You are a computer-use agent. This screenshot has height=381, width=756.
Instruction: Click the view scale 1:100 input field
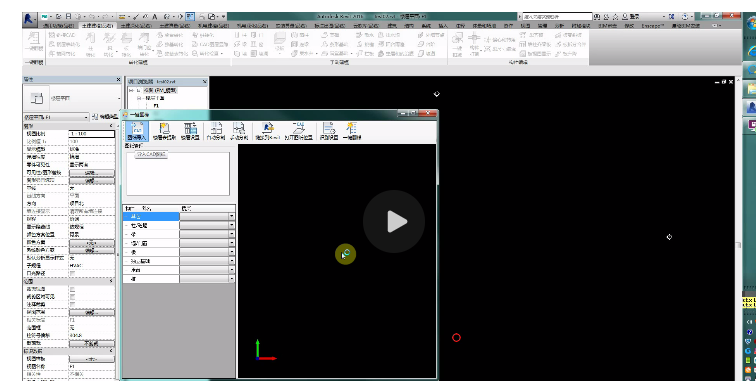pyautogui.click(x=92, y=134)
